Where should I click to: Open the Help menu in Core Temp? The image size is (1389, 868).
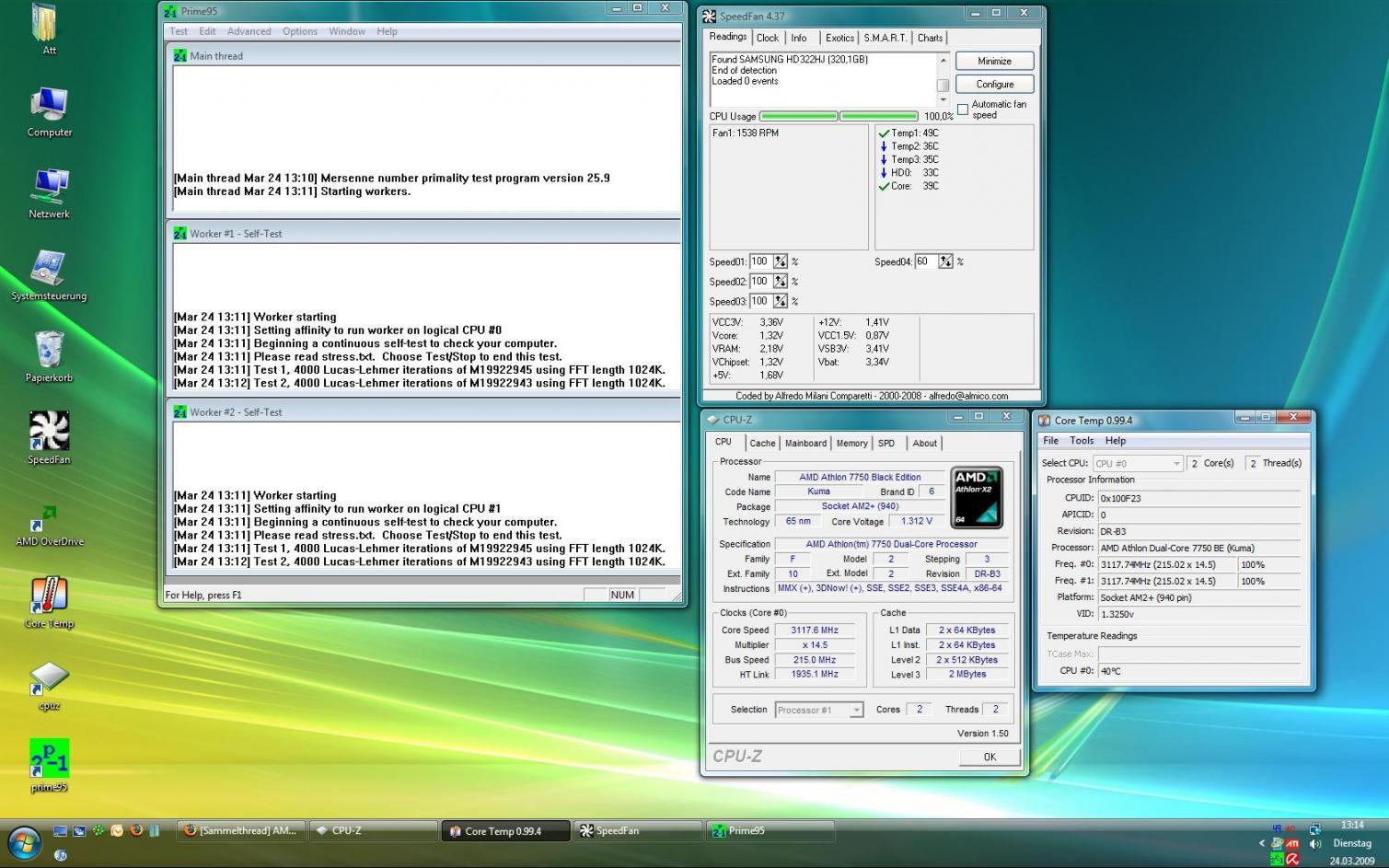tap(1115, 441)
